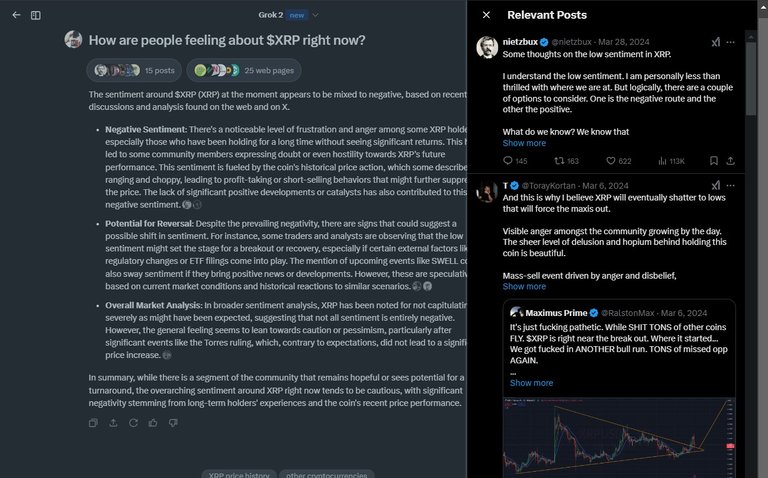Open the XRP chart image thumbnail
768x478 pixels.
click(x=619, y=437)
